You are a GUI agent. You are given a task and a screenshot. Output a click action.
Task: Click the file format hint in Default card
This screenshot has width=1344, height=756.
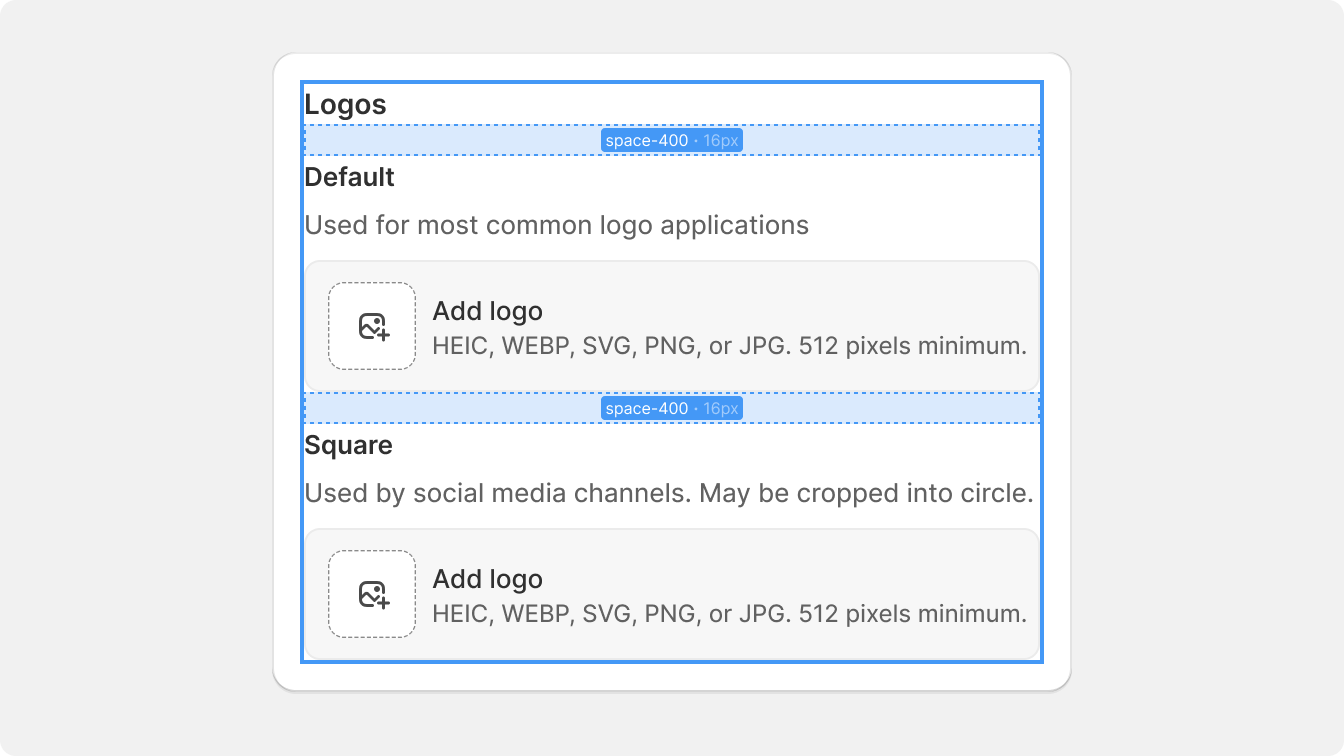tap(729, 346)
